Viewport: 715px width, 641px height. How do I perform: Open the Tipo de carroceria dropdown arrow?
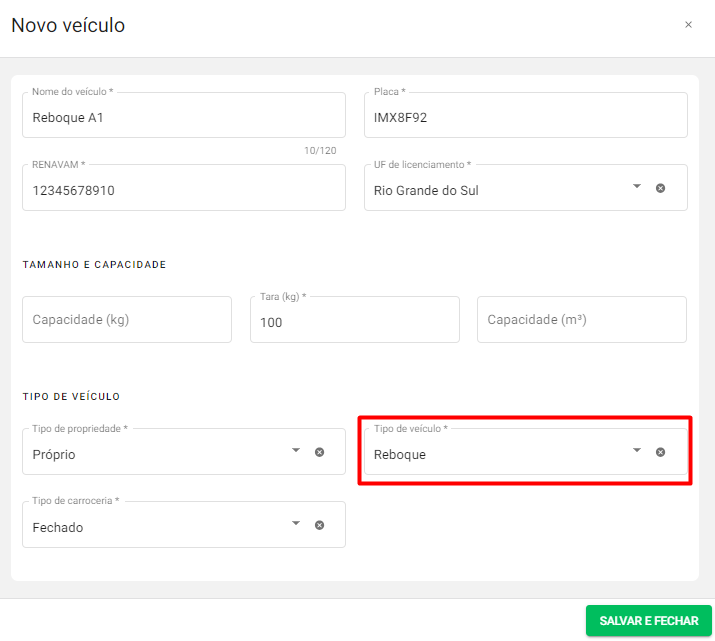click(x=296, y=524)
